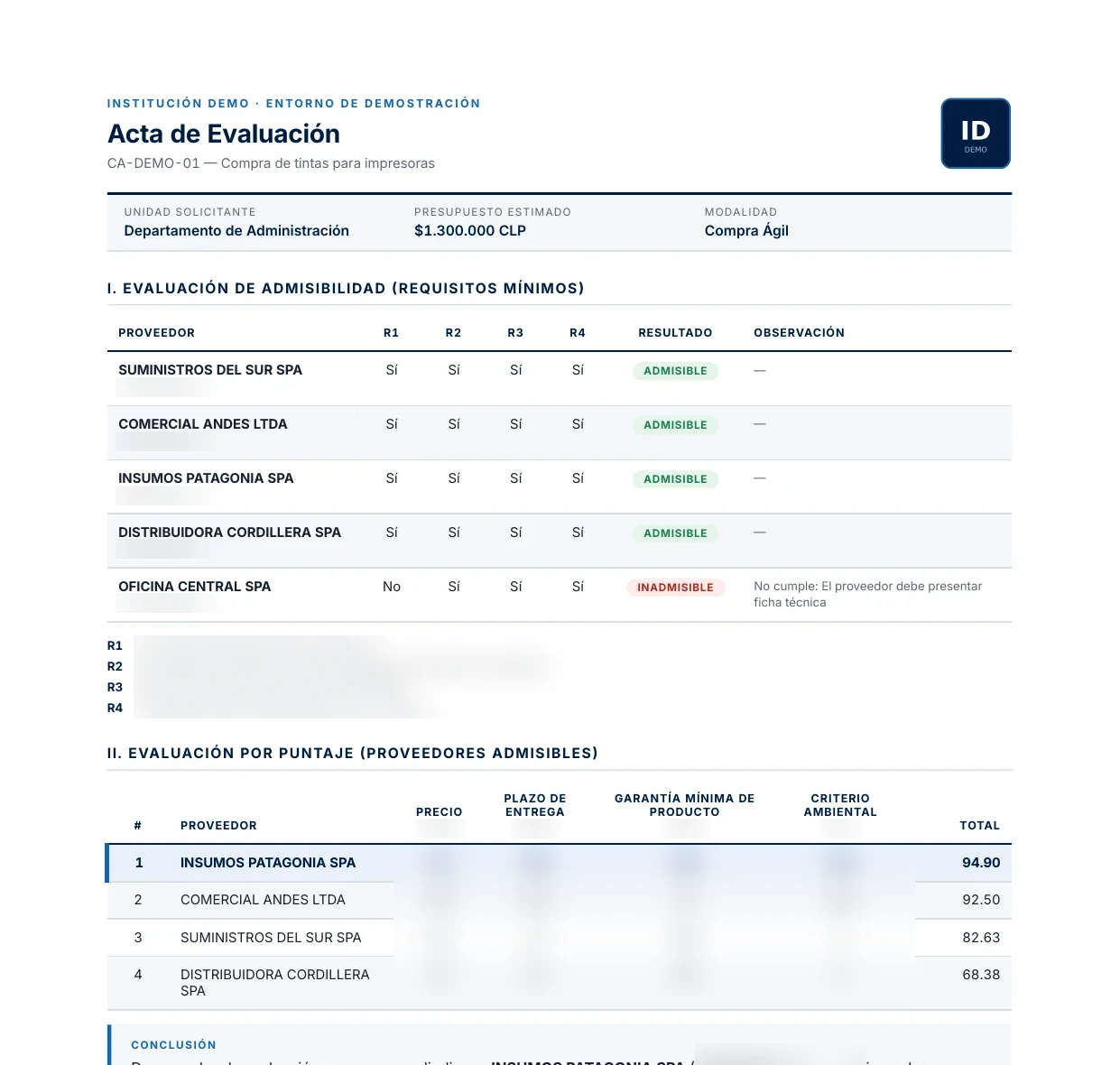
Task: Click rank 4 'DISTRIBUIDORA CORDILLERA SPA' in scoring table
Action: click(275, 983)
